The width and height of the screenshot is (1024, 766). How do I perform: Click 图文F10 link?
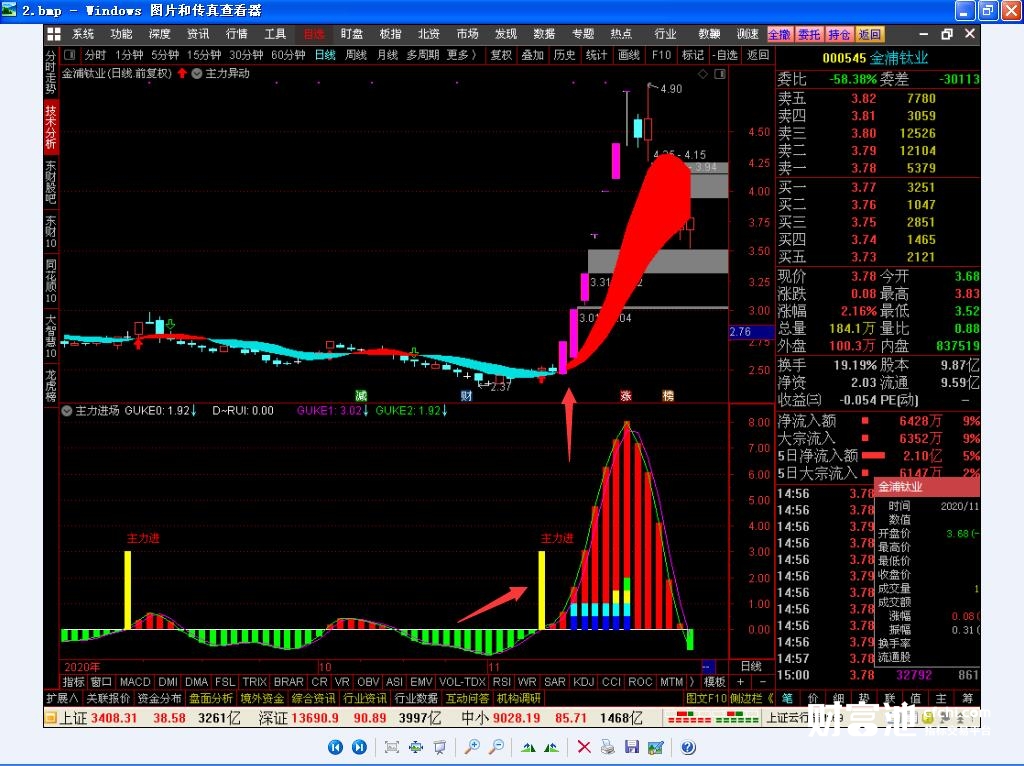click(x=706, y=698)
